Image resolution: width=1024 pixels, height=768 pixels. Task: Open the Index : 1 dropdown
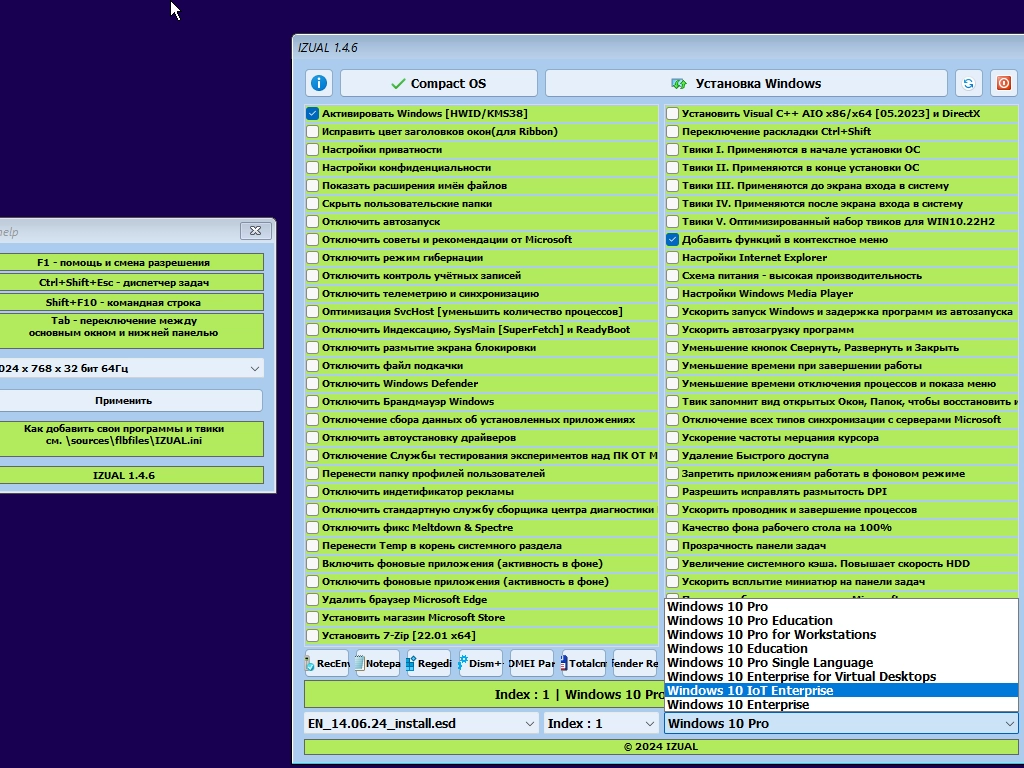[601, 723]
